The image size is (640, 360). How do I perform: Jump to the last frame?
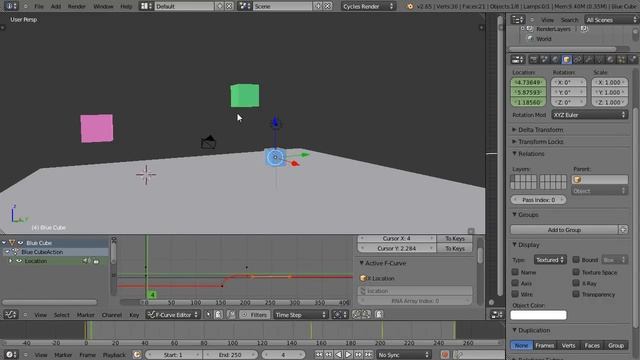368,355
